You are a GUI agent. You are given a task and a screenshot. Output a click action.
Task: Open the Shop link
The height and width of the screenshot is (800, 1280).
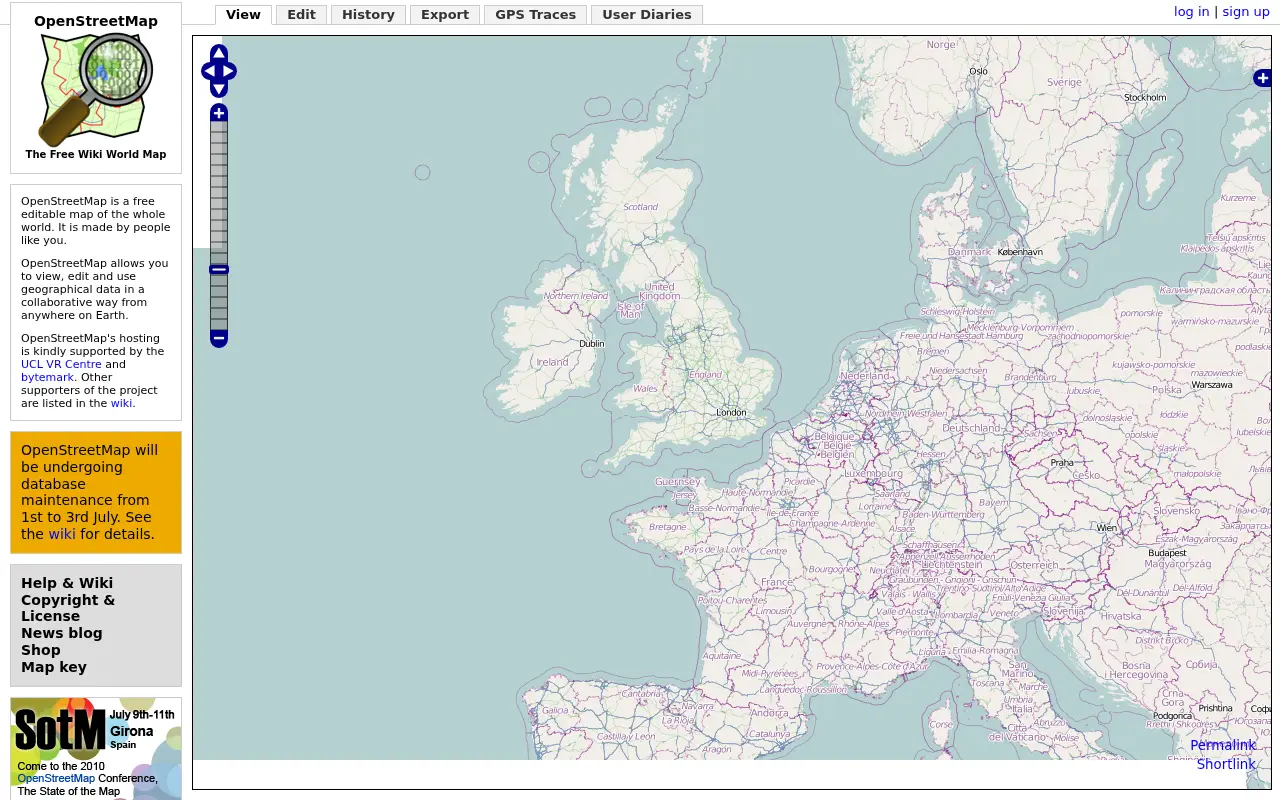click(41, 650)
